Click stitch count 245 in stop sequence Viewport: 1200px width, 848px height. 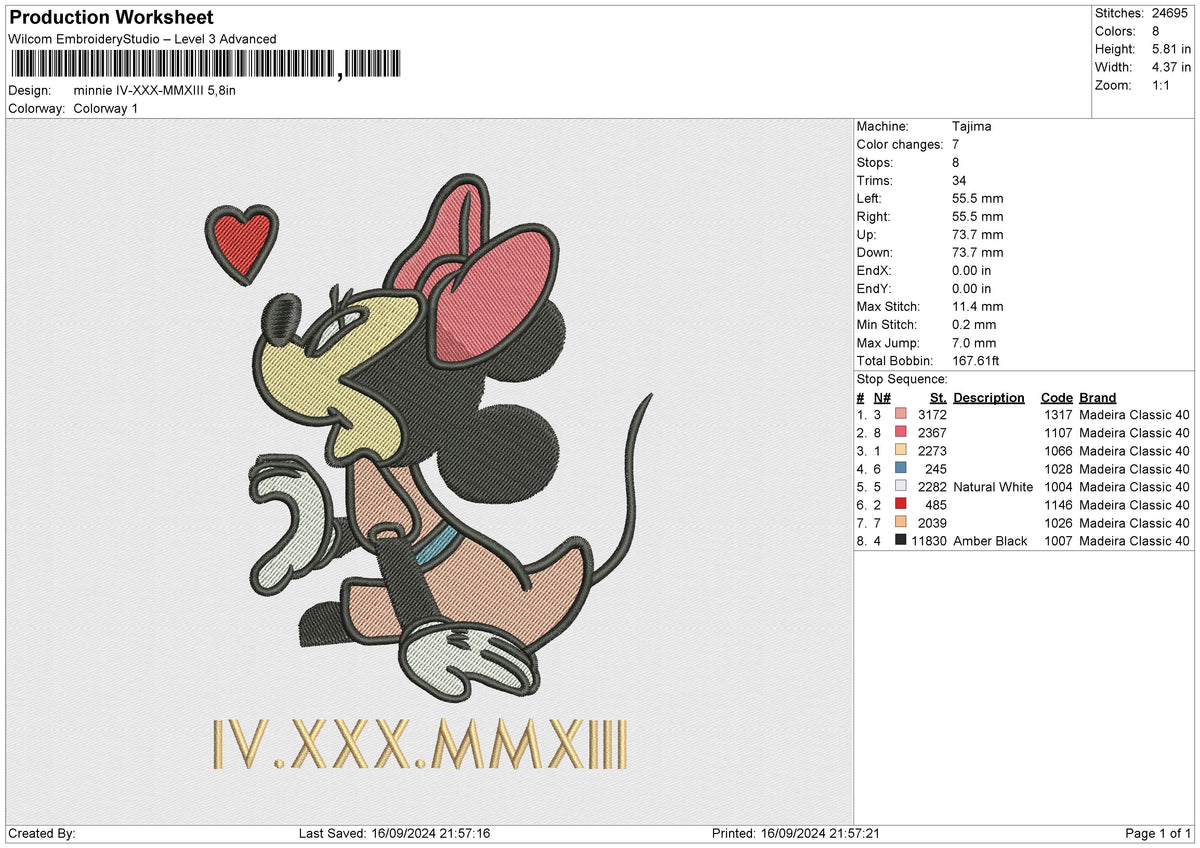tap(935, 469)
